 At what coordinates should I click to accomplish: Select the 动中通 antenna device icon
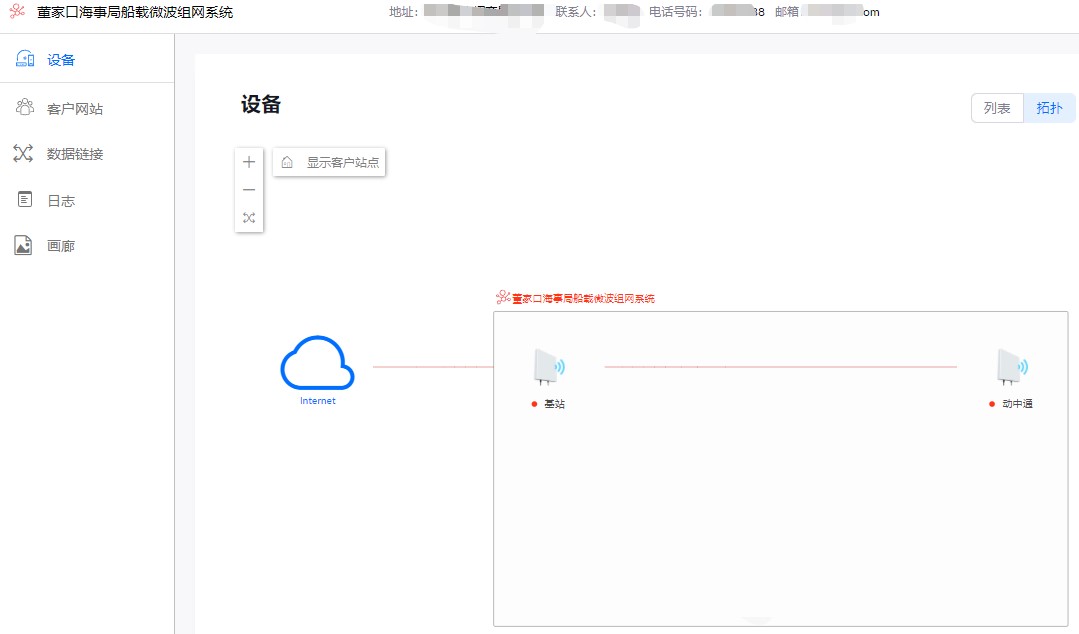point(1010,367)
